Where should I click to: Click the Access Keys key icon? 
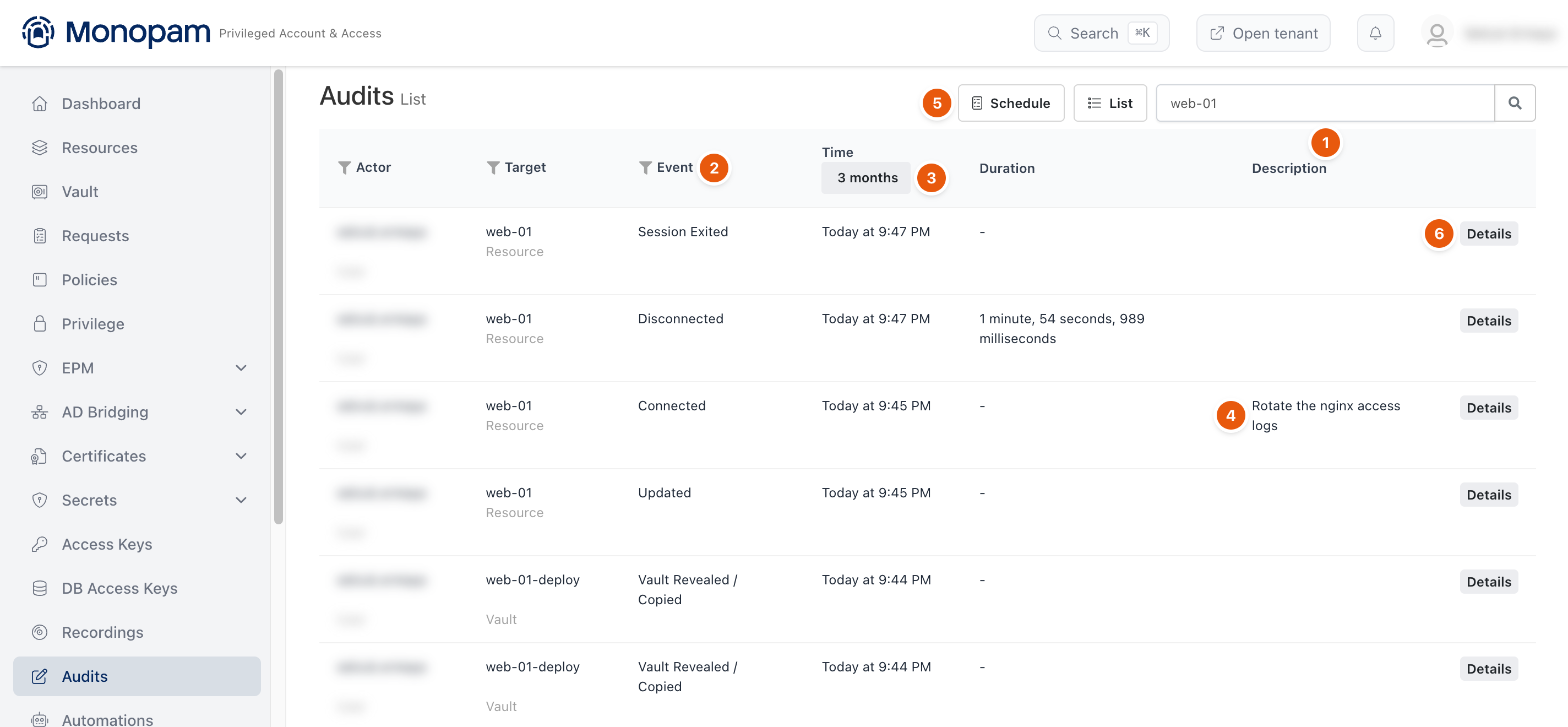click(x=40, y=544)
